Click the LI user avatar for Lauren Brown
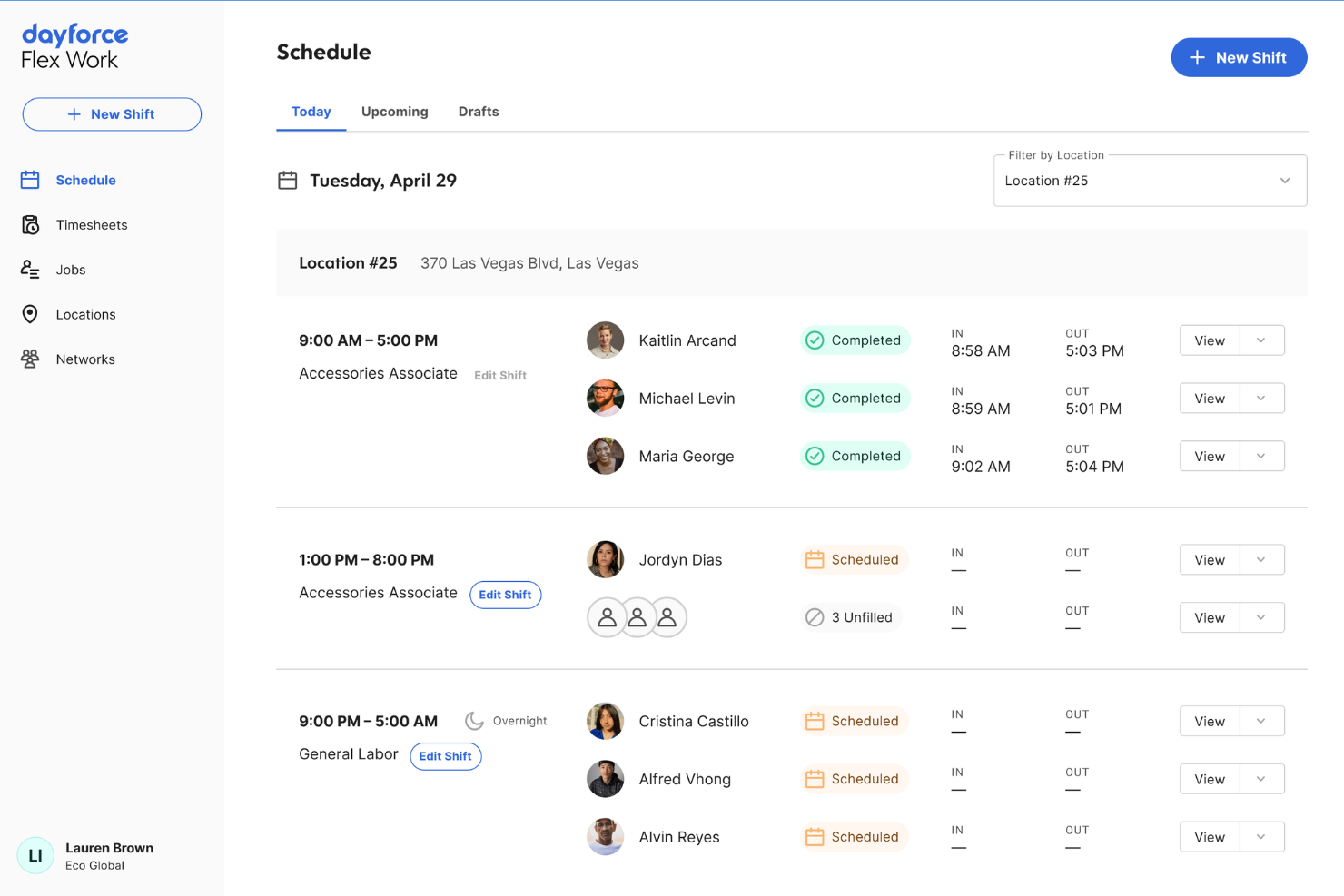1344x896 pixels. [x=35, y=855]
